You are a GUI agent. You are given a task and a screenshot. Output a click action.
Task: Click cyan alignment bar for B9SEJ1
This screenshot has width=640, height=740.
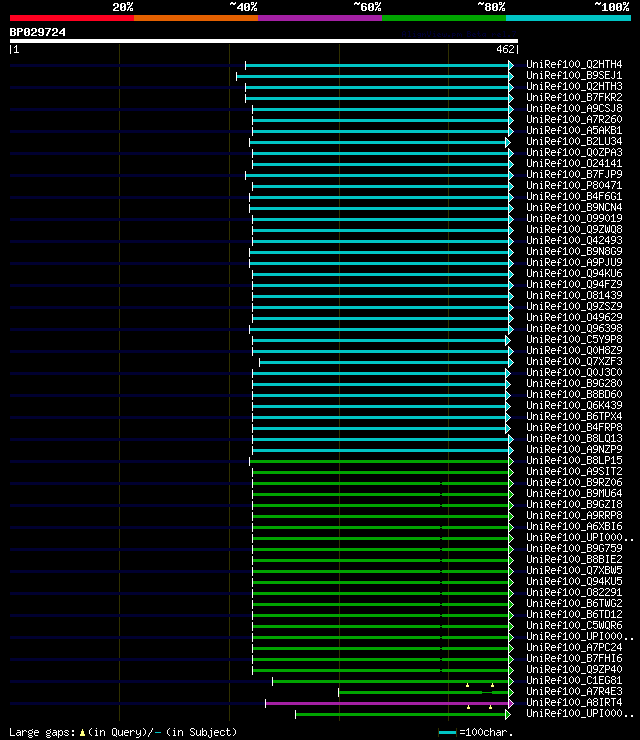[374, 76]
